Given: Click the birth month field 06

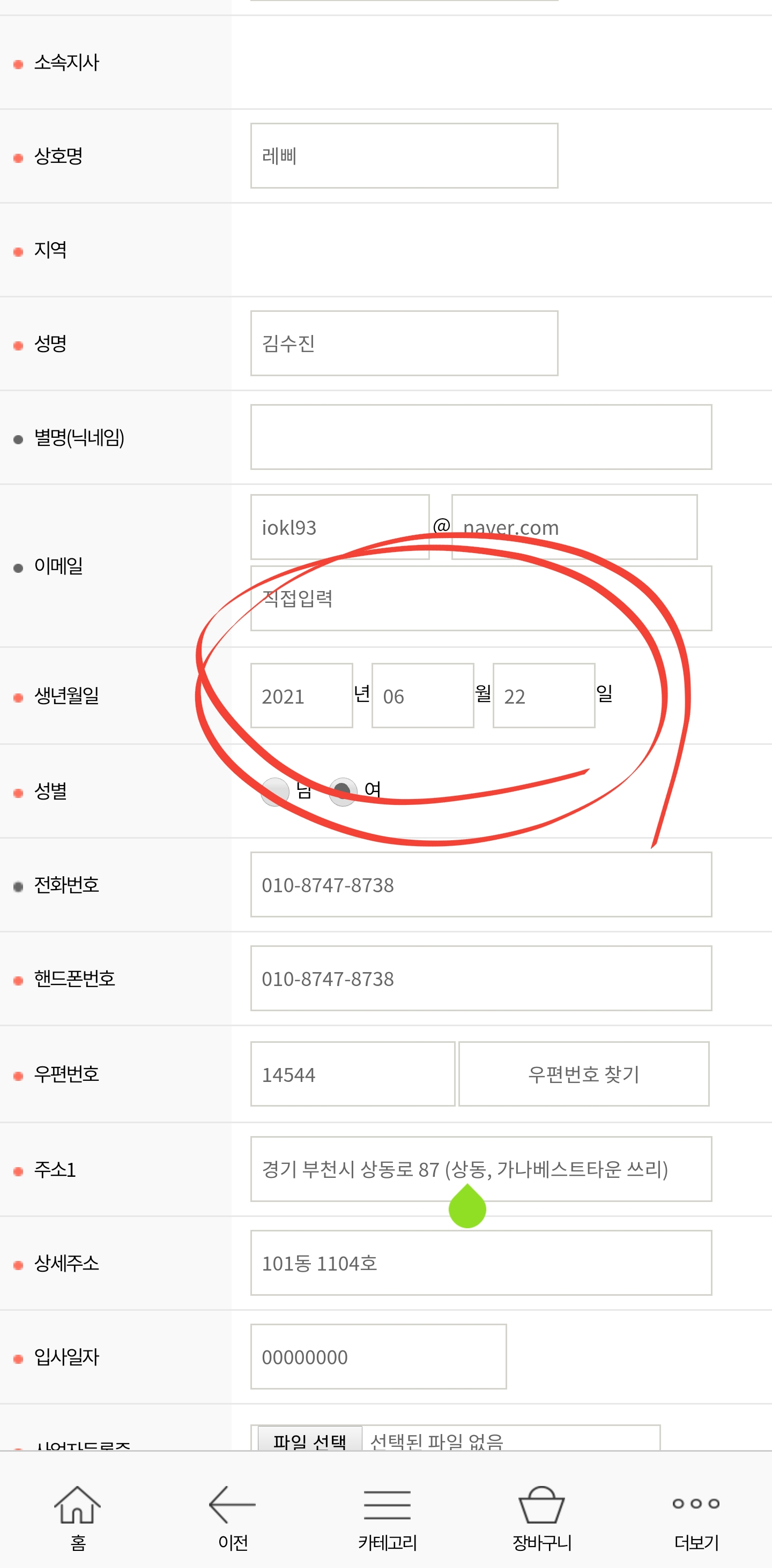Looking at the screenshot, I should 422,696.
